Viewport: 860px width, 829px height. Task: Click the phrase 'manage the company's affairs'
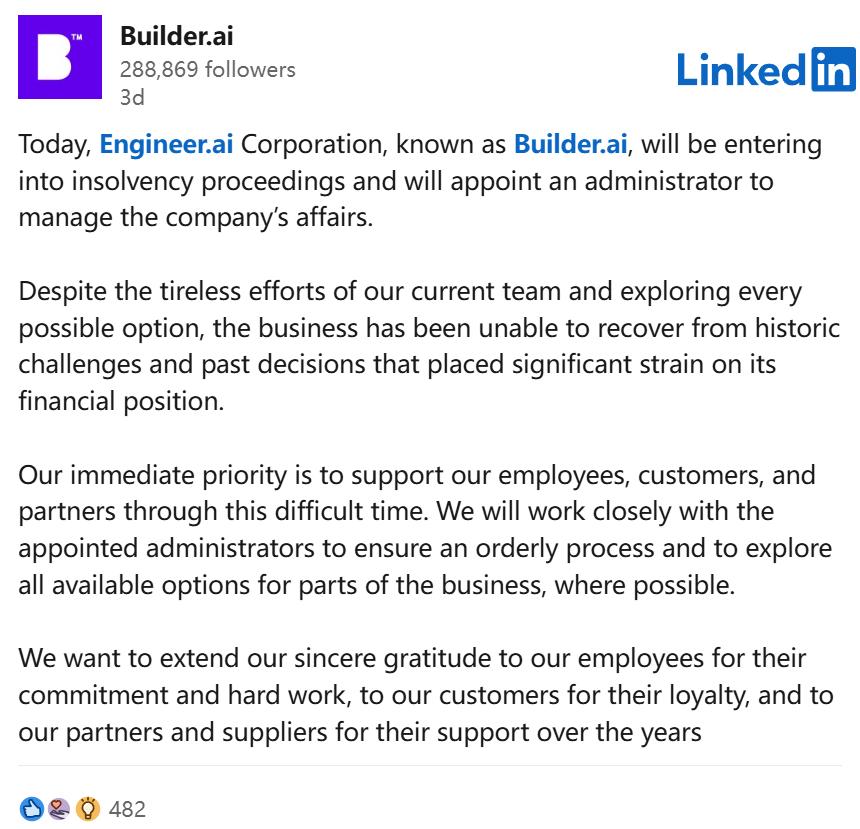pos(194,216)
